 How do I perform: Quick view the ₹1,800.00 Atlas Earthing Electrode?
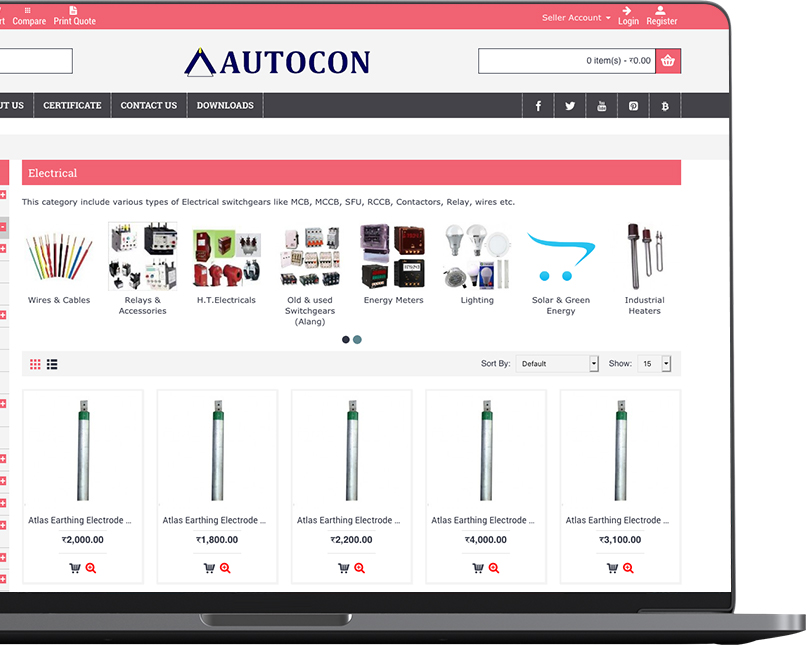[225, 568]
